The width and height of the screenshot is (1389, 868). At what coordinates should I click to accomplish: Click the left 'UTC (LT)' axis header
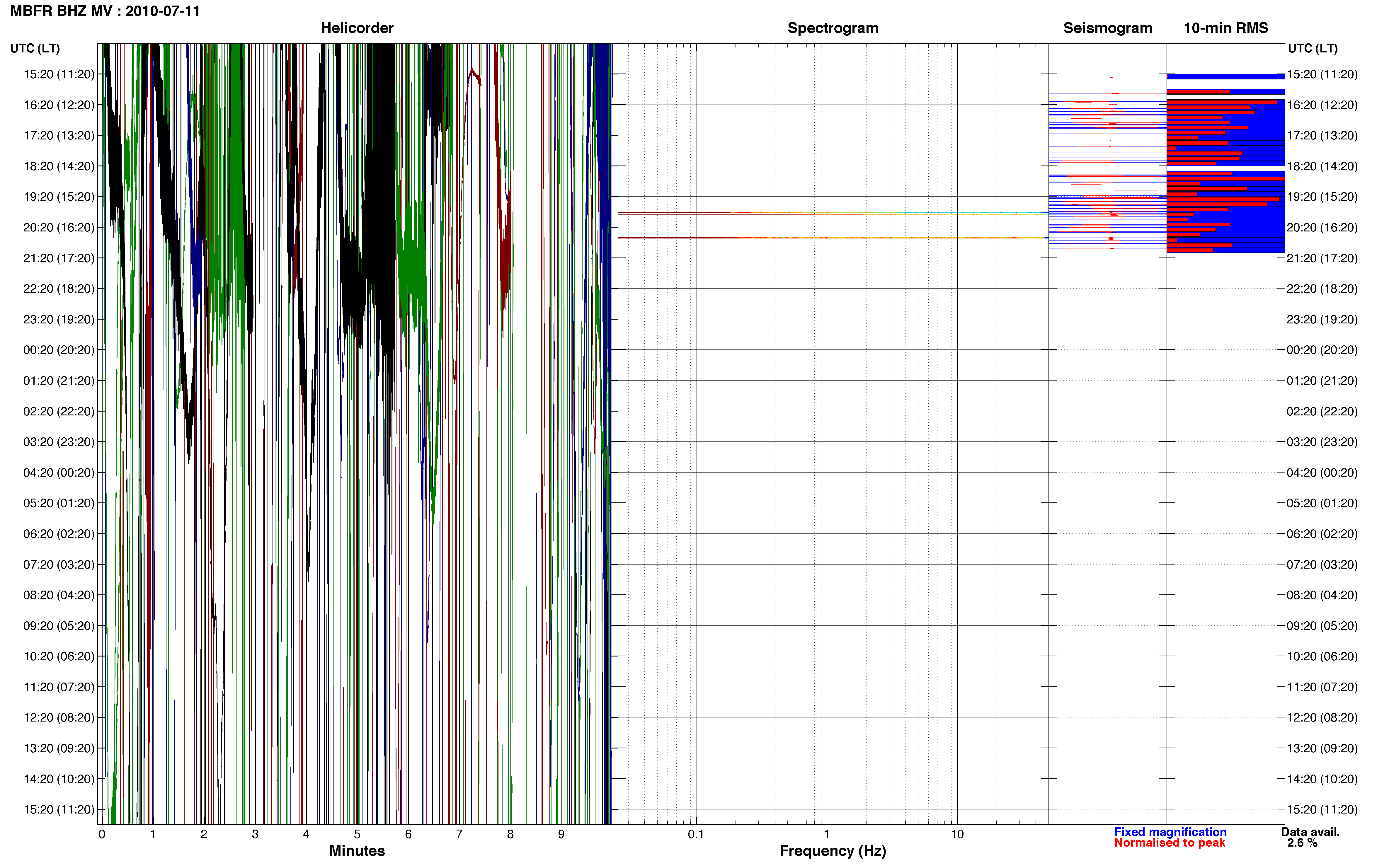click(35, 48)
